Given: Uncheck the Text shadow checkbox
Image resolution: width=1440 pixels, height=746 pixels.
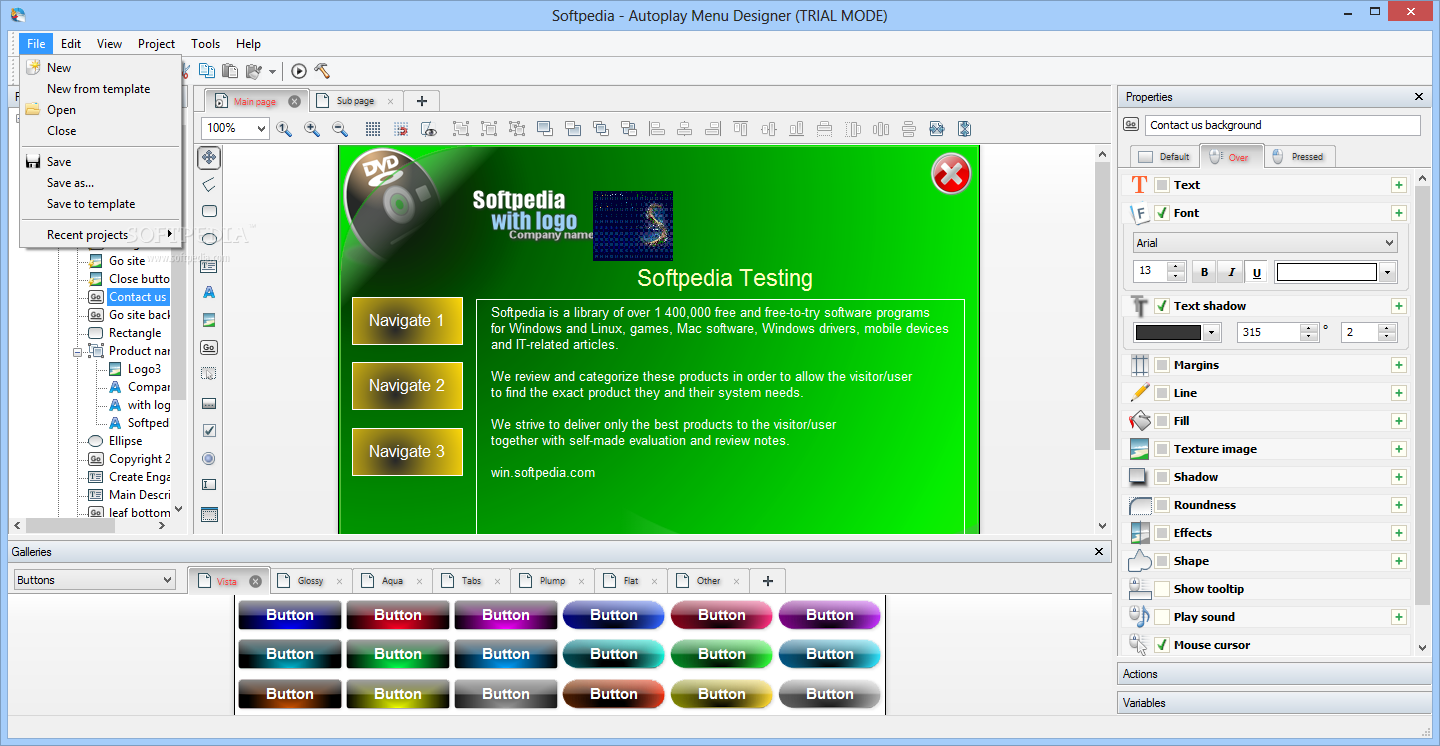Looking at the screenshot, I should coord(1161,306).
